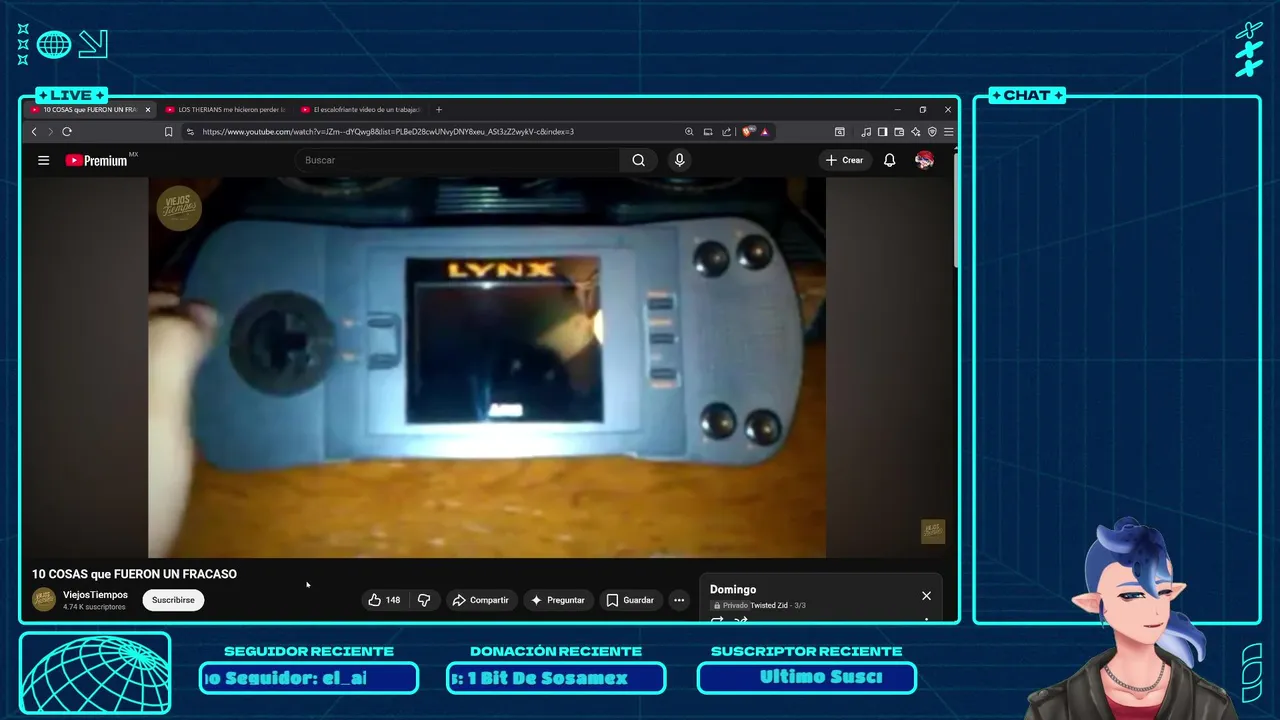This screenshot has width=1280, height=720.
Task: Open the YouTube hamburger guide menu
Action: (x=43, y=160)
